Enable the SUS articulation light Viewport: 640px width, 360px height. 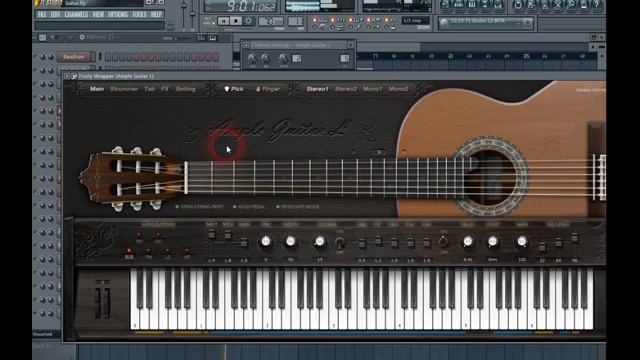pyautogui.click(x=129, y=250)
